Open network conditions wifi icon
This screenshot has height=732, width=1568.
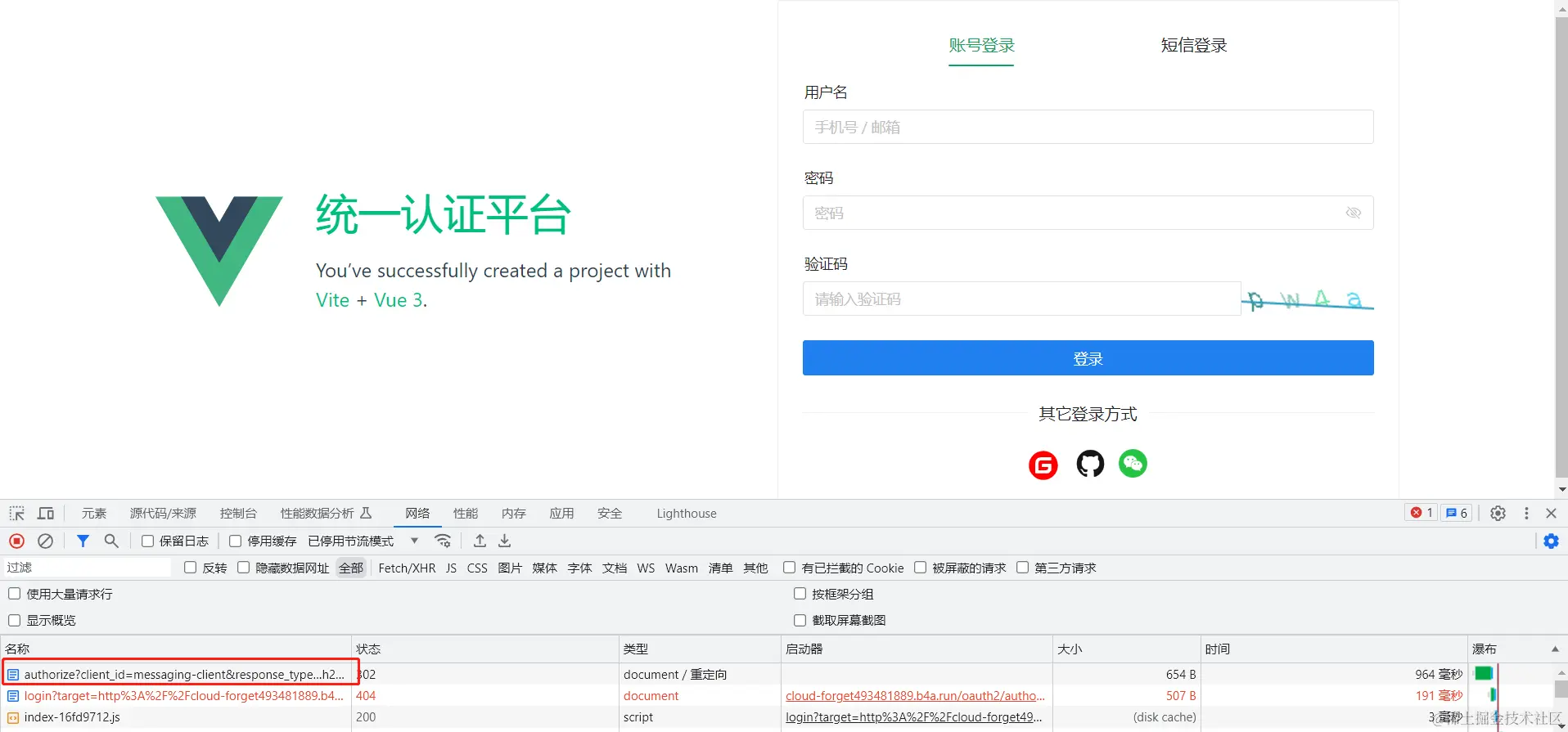[443, 541]
